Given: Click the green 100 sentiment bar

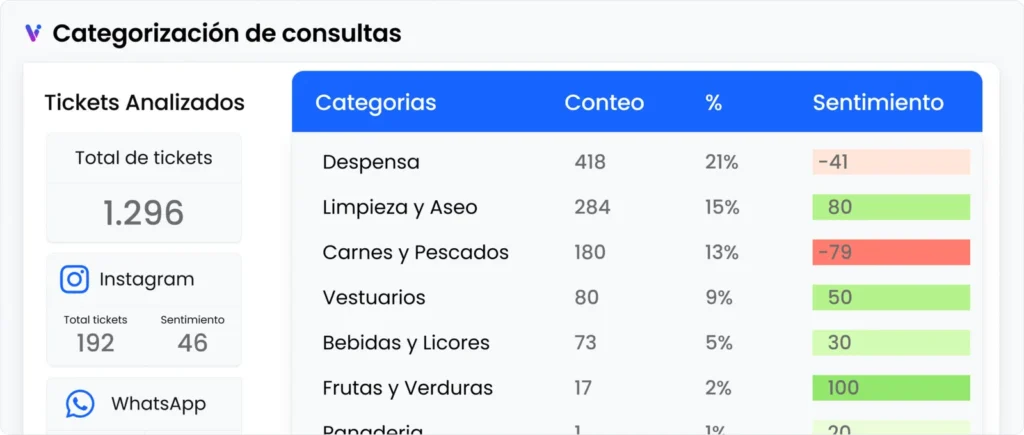Looking at the screenshot, I should (x=890, y=387).
